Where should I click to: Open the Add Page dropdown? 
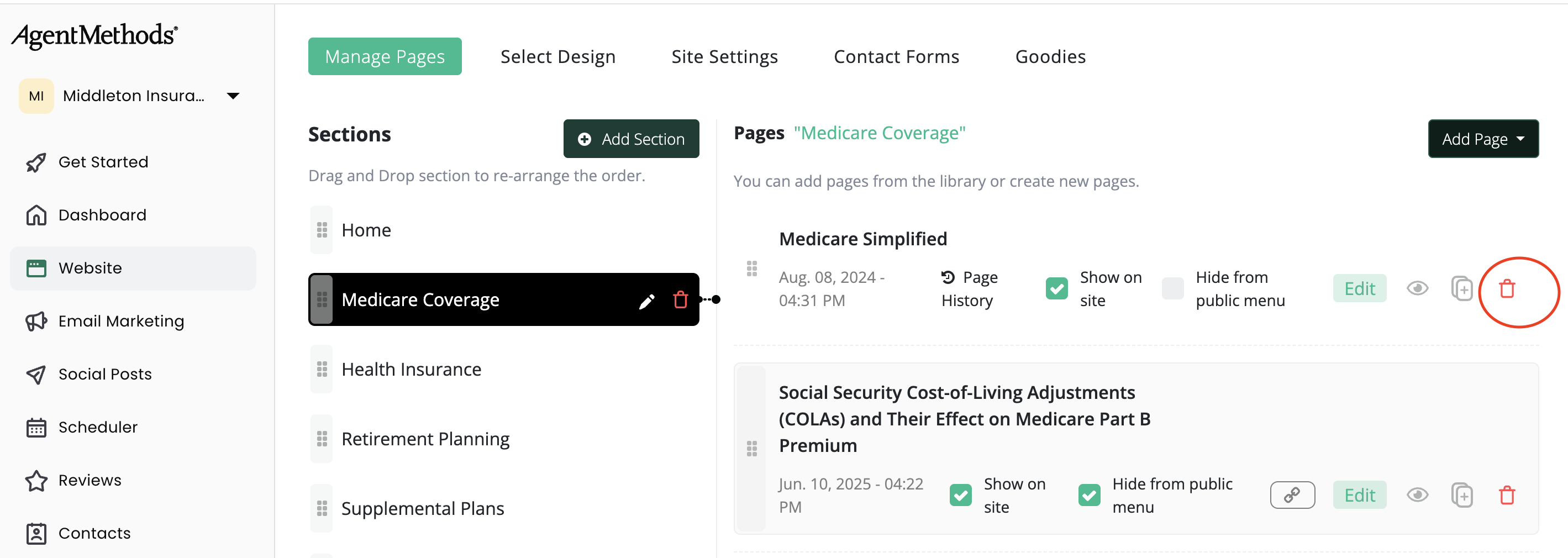pos(1483,139)
